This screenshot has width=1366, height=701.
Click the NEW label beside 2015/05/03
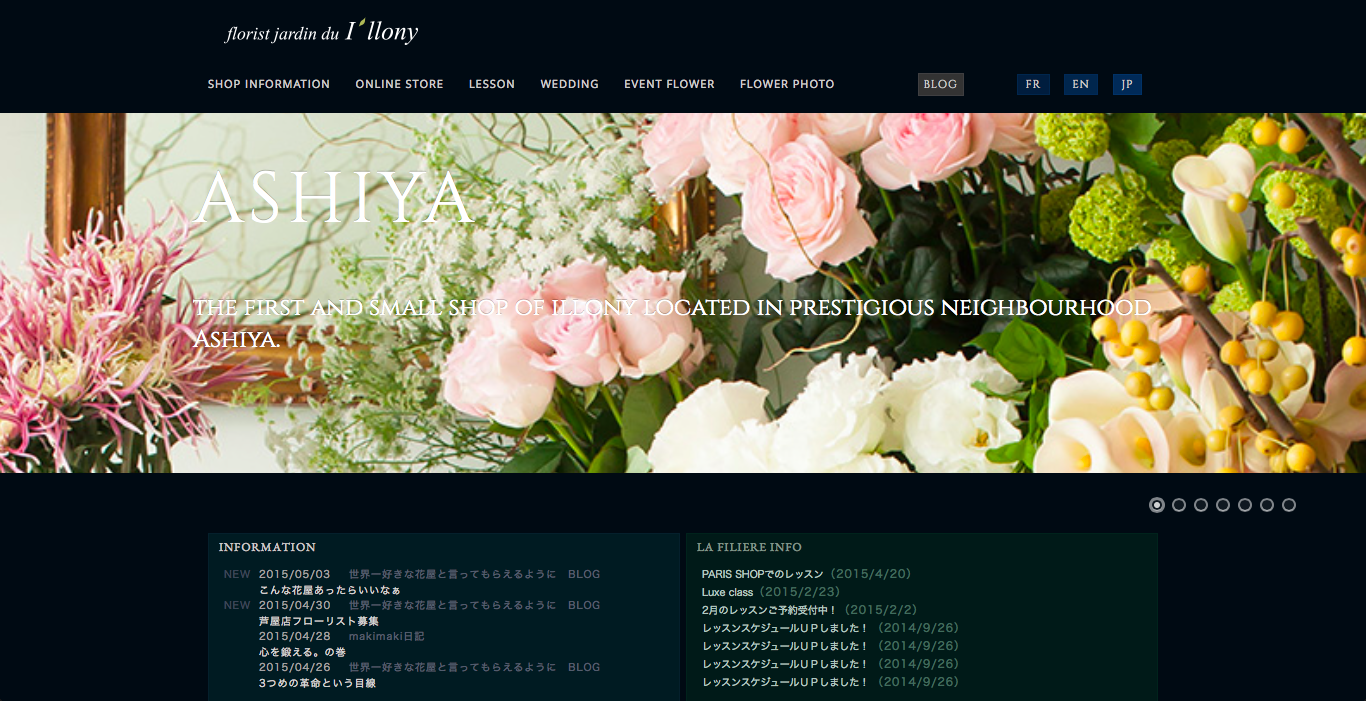point(237,574)
